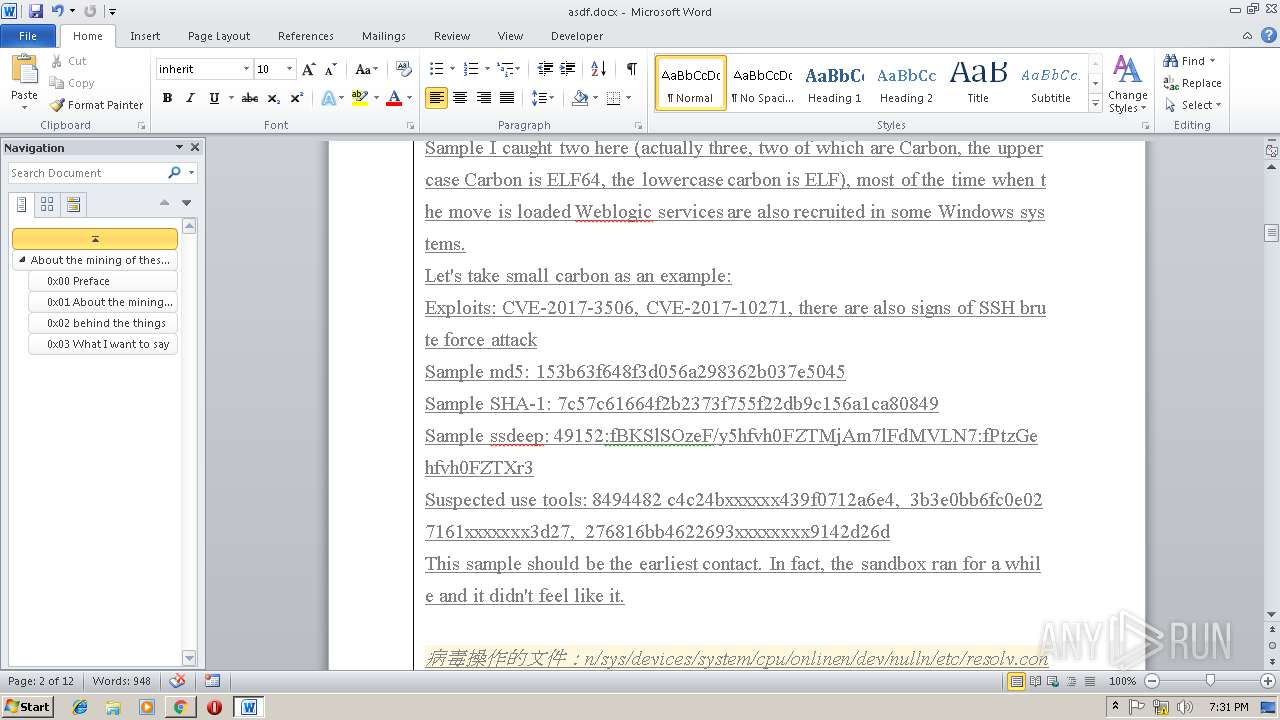Click Grow Font icon

[x=308, y=69]
